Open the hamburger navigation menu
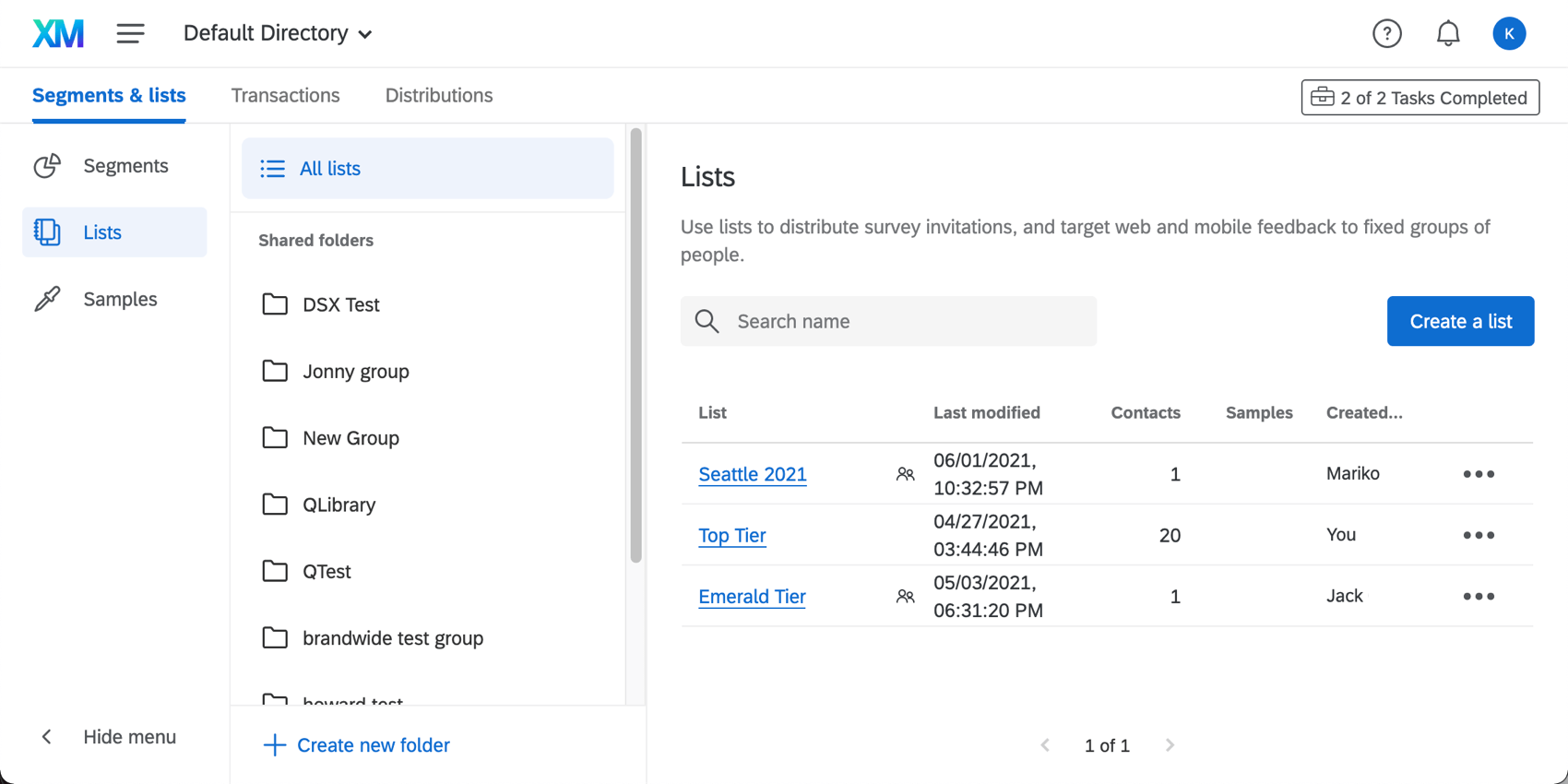 [130, 34]
